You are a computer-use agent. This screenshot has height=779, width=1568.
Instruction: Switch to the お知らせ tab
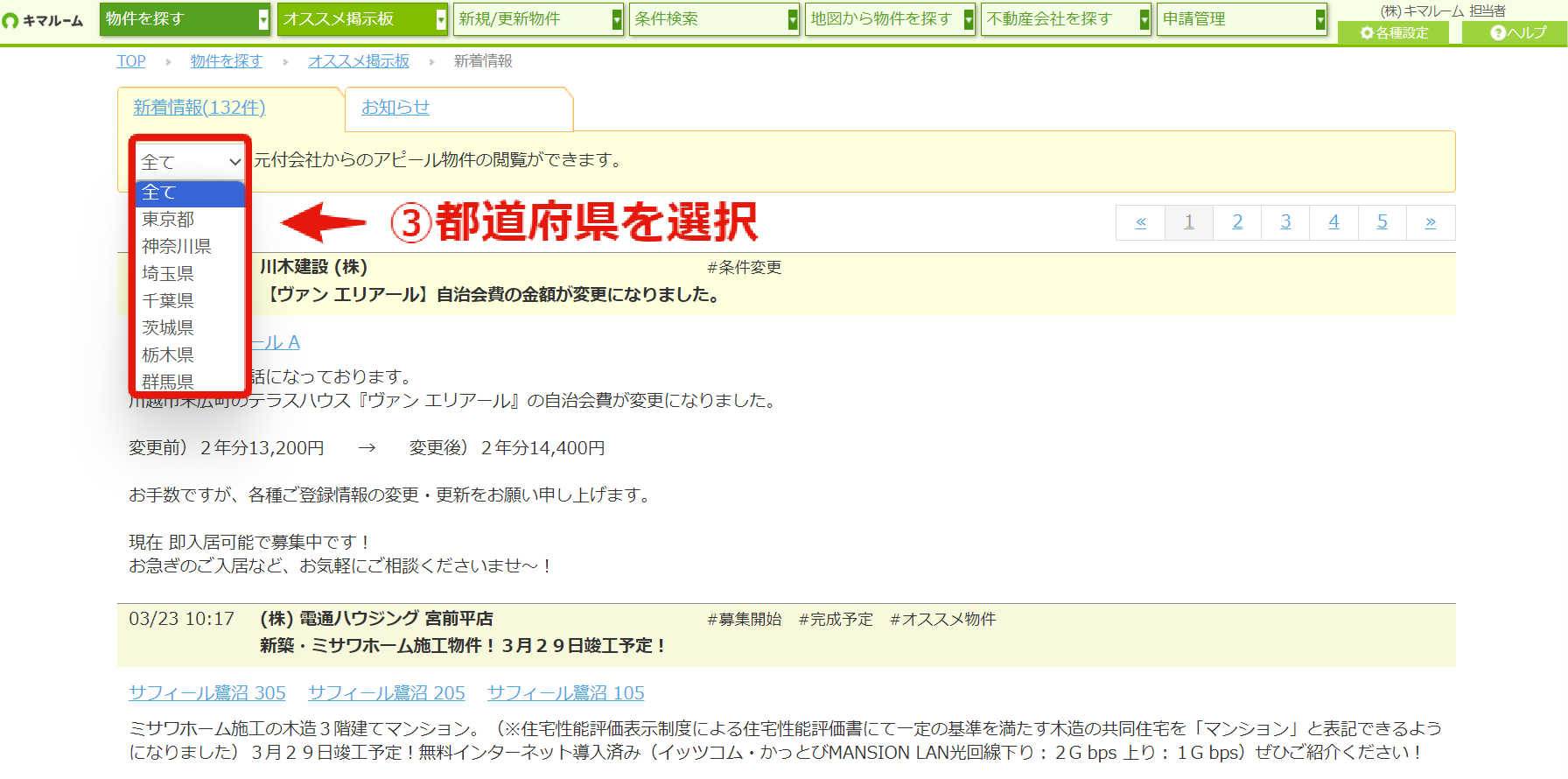click(x=395, y=108)
